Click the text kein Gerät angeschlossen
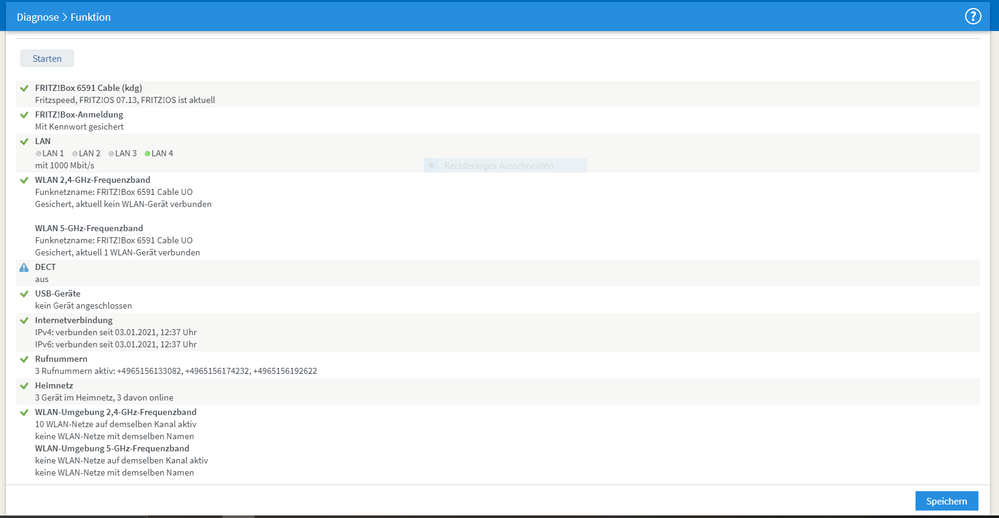 pyautogui.click(x=83, y=306)
